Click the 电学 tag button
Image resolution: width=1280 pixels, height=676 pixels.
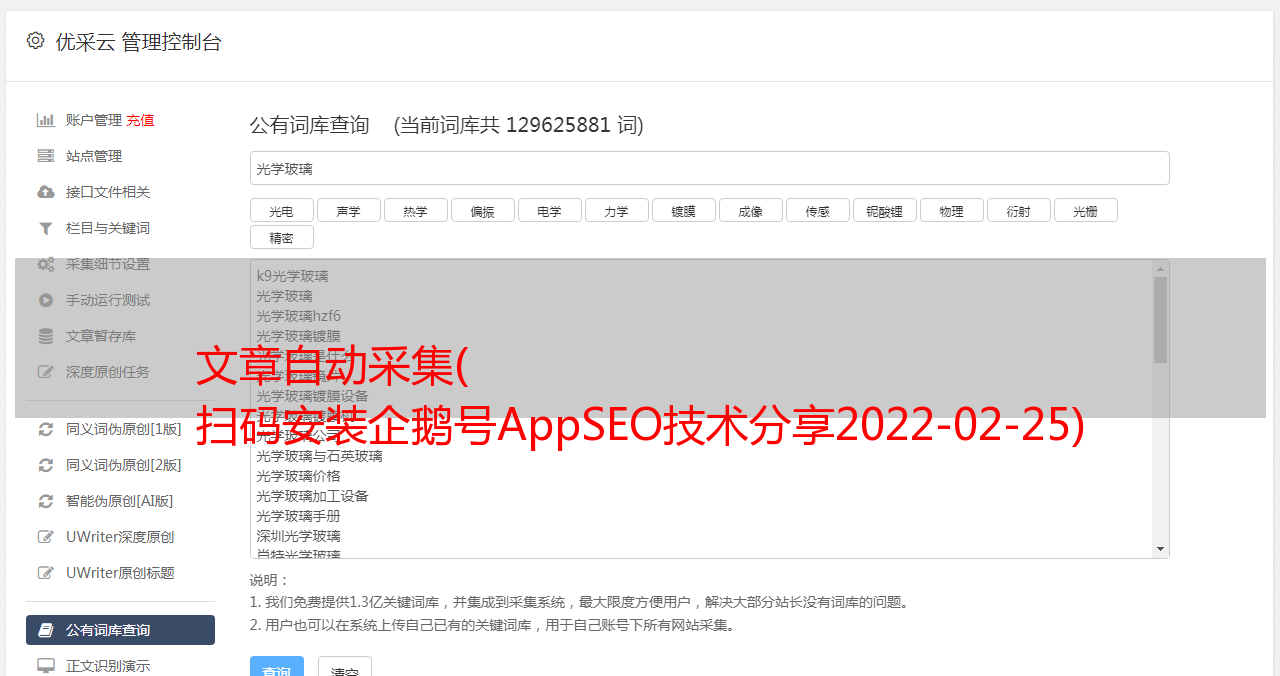tap(549, 211)
